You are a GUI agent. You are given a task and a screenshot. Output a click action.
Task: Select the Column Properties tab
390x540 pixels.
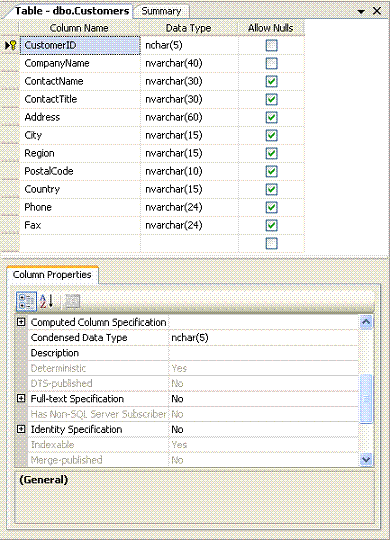pos(52,275)
